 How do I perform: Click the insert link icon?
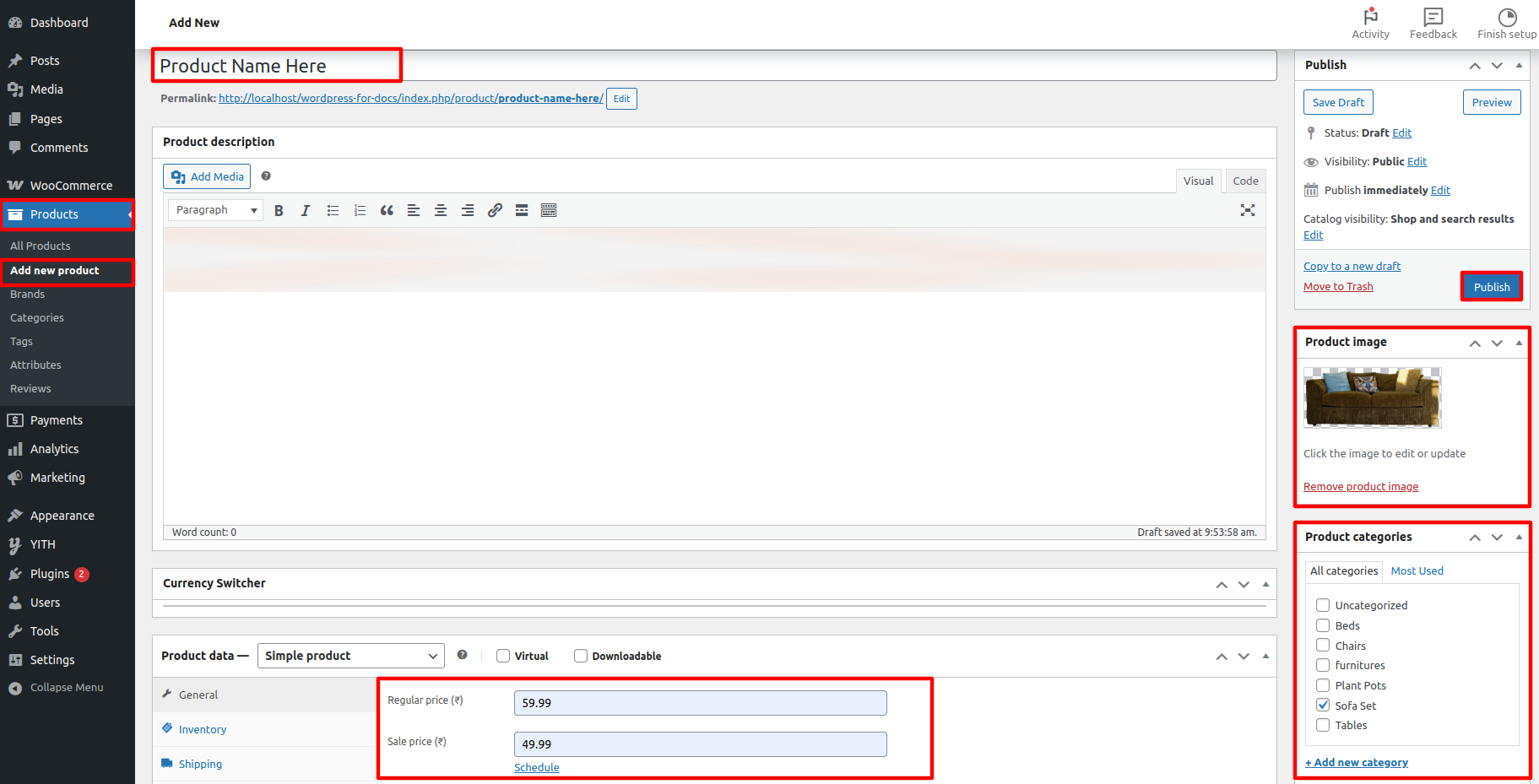[495, 211]
